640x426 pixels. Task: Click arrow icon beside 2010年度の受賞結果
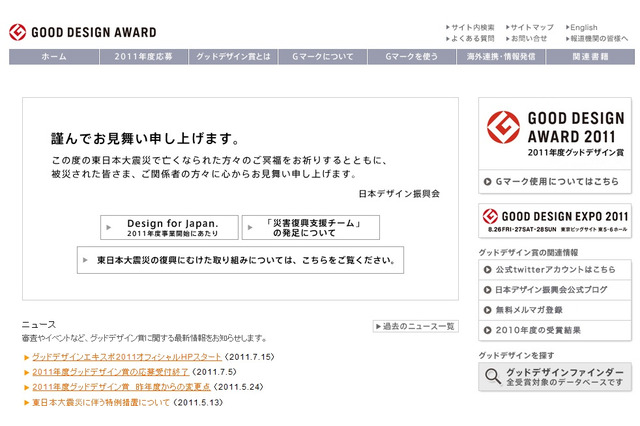pos(487,330)
